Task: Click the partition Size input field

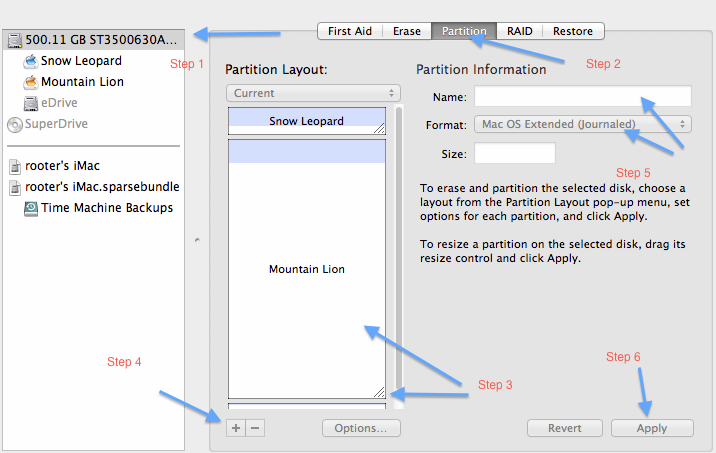Action: click(515, 153)
